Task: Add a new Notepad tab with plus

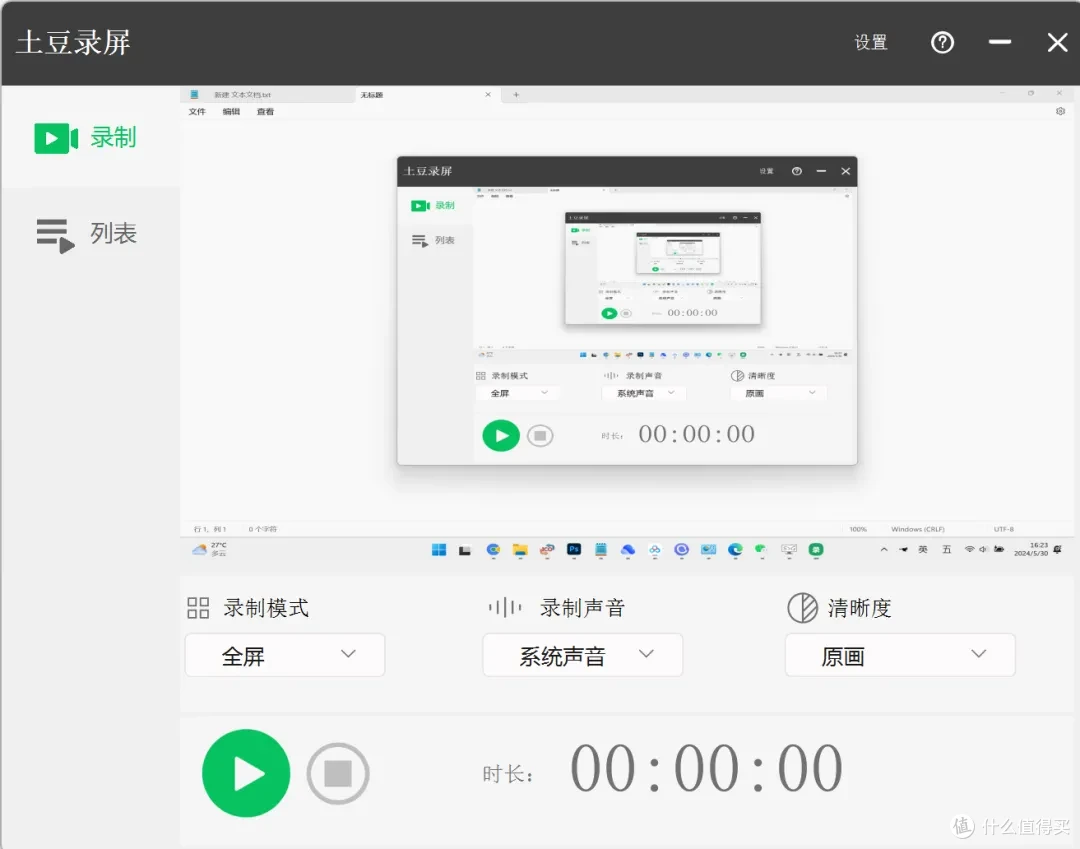Action: (x=516, y=94)
